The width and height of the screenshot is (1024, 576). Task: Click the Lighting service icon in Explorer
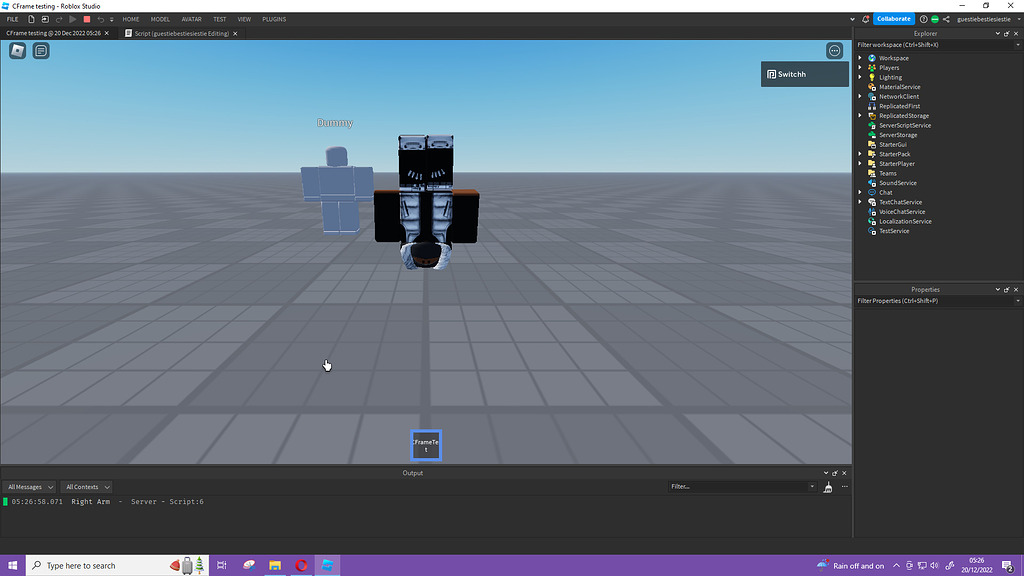871,77
